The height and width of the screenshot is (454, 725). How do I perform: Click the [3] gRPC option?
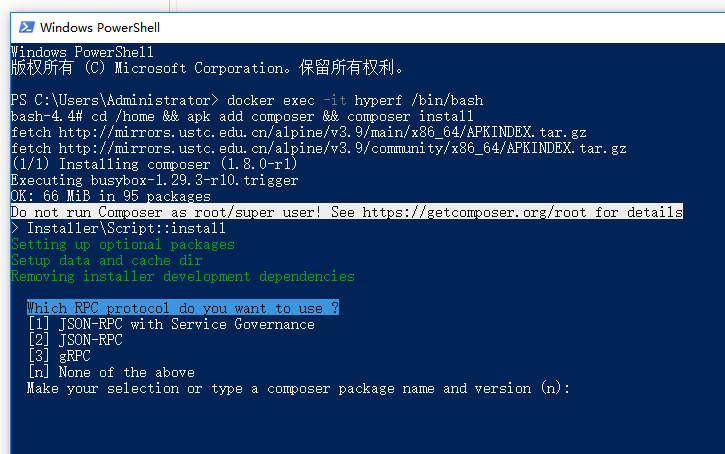pos(60,356)
